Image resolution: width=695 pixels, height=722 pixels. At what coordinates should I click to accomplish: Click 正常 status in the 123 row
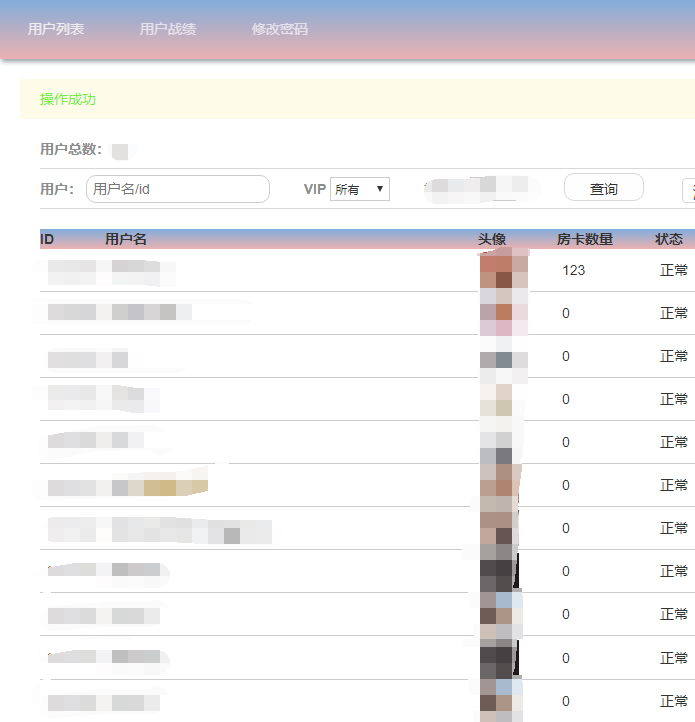click(674, 270)
